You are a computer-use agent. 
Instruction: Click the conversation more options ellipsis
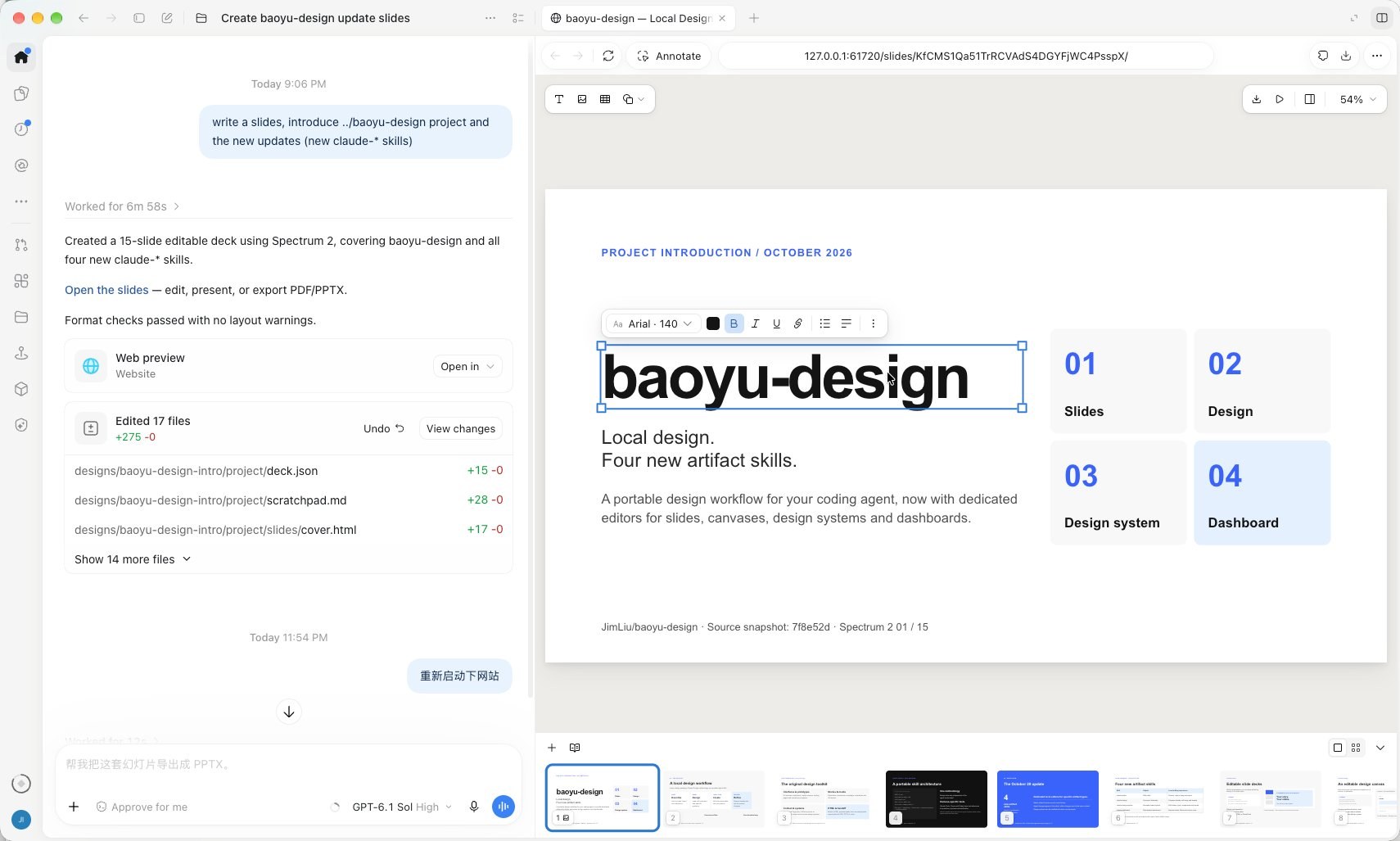coord(490,18)
